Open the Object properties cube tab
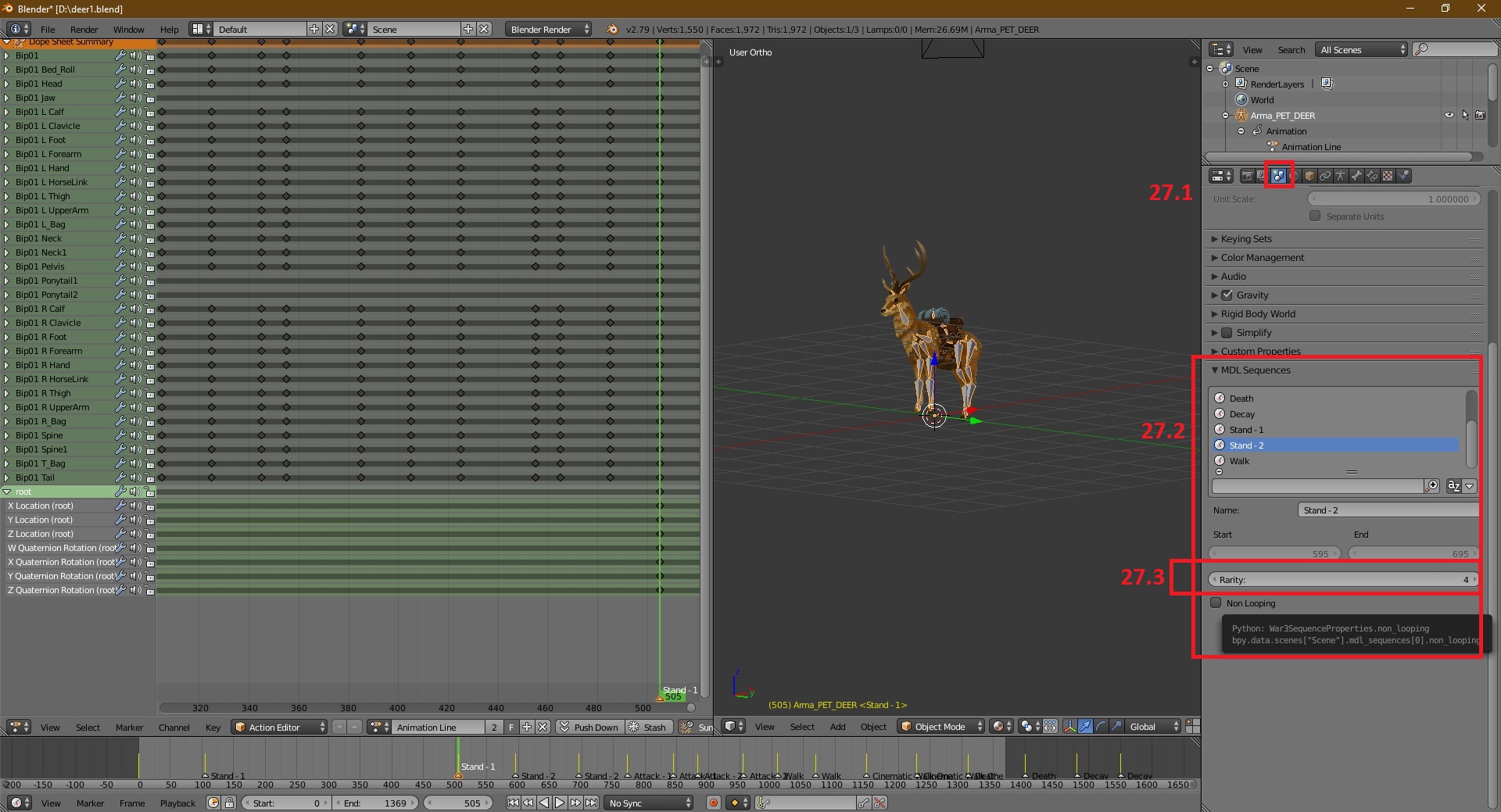Viewport: 1501px width, 812px height. point(1309,176)
